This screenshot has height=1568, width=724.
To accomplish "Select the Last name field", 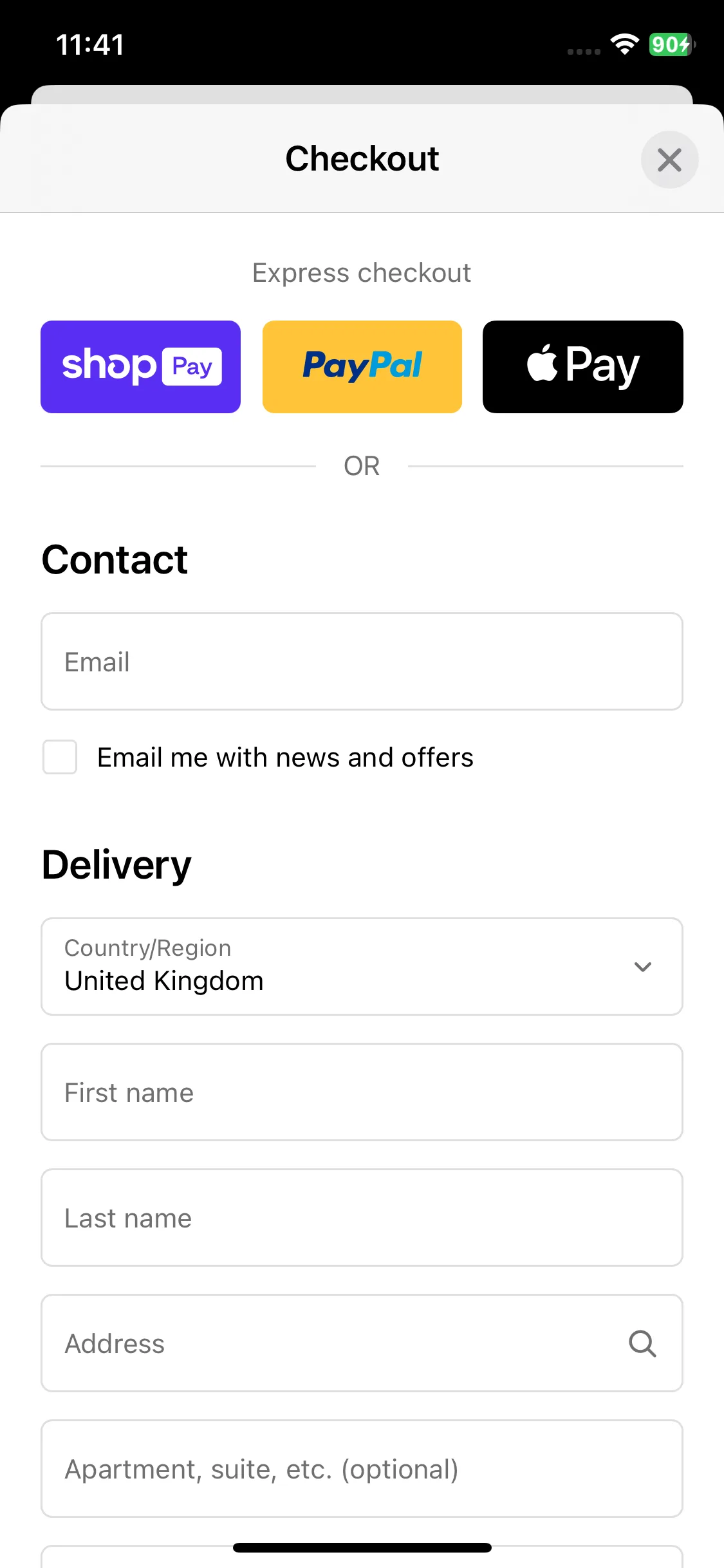I will click(362, 1218).
